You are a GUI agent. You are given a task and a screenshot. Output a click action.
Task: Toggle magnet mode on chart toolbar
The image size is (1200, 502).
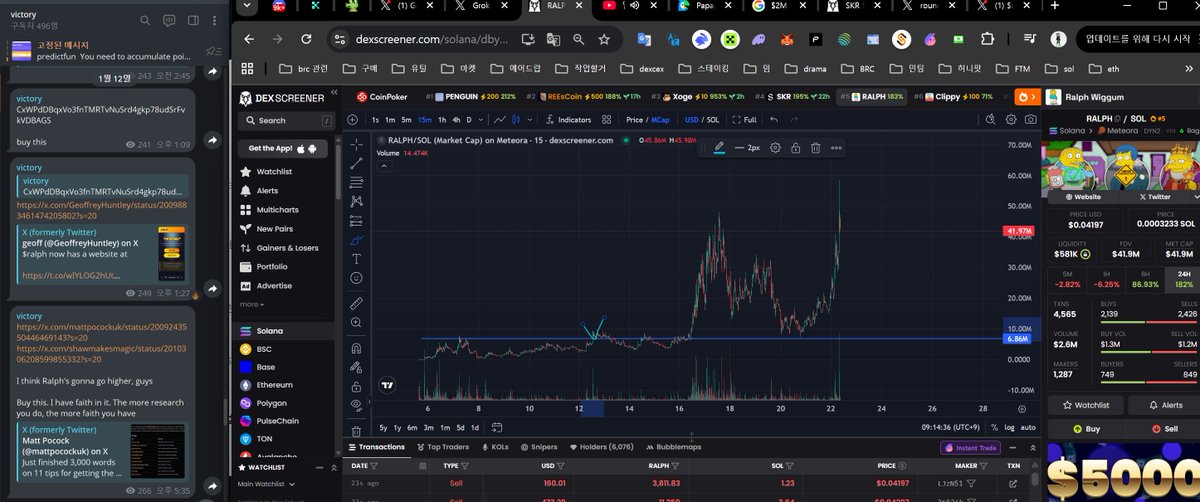(x=357, y=348)
